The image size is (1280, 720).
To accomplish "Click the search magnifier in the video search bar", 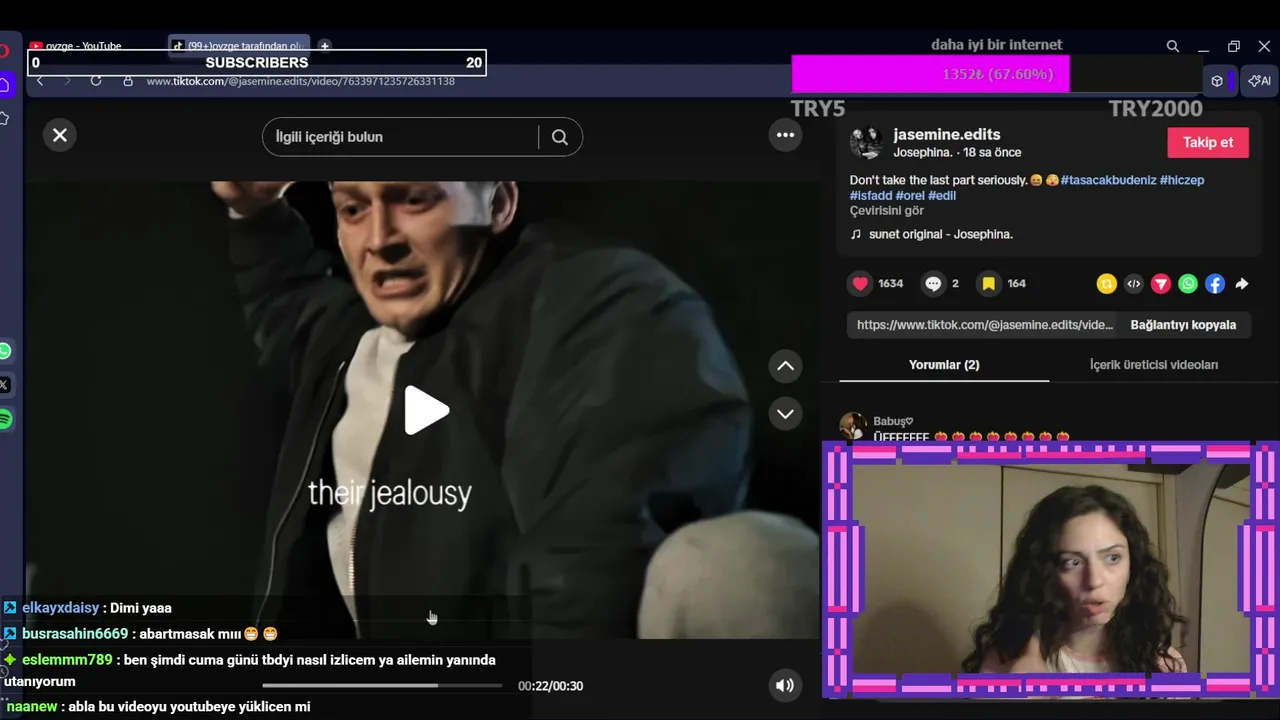I will point(560,138).
